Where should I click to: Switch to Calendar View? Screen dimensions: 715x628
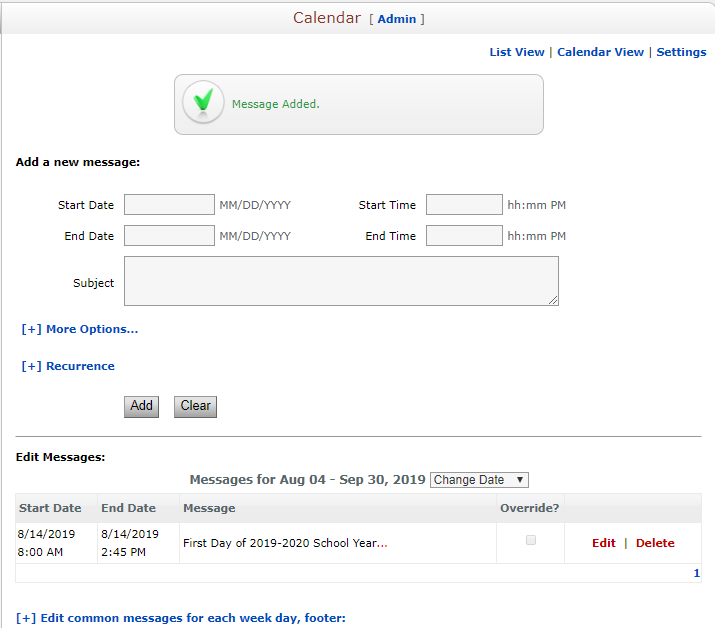pyautogui.click(x=600, y=52)
